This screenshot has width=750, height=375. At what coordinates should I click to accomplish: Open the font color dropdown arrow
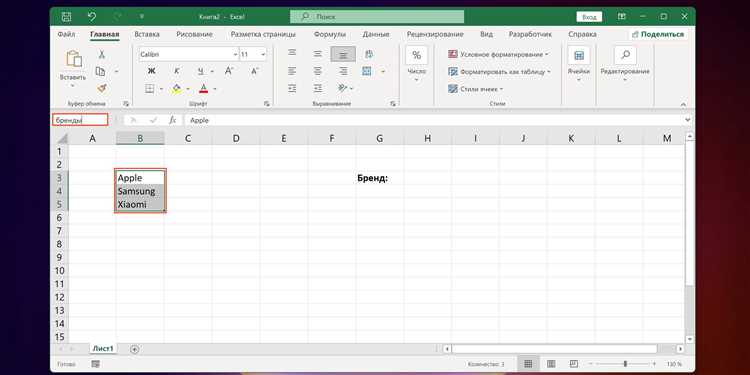(x=215, y=89)
